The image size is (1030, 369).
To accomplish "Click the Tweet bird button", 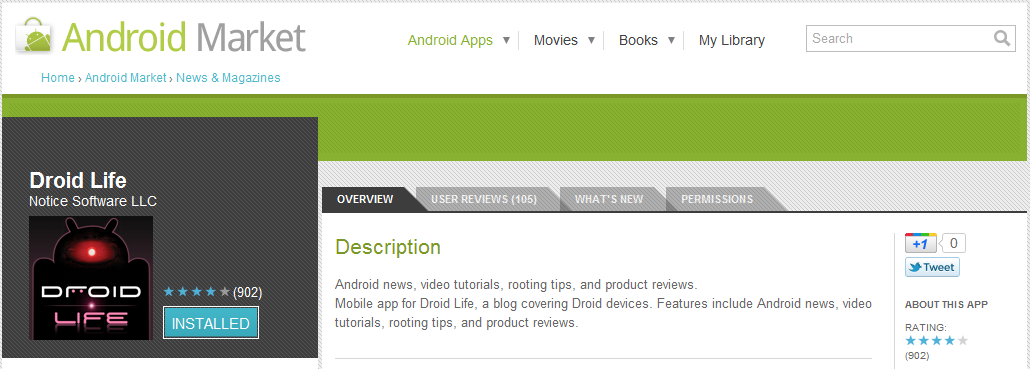I will coord(932,267).
